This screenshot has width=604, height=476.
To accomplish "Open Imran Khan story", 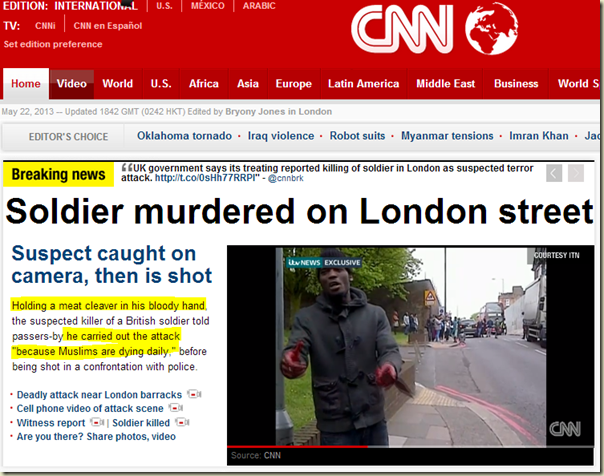I will tap(539, 136).
